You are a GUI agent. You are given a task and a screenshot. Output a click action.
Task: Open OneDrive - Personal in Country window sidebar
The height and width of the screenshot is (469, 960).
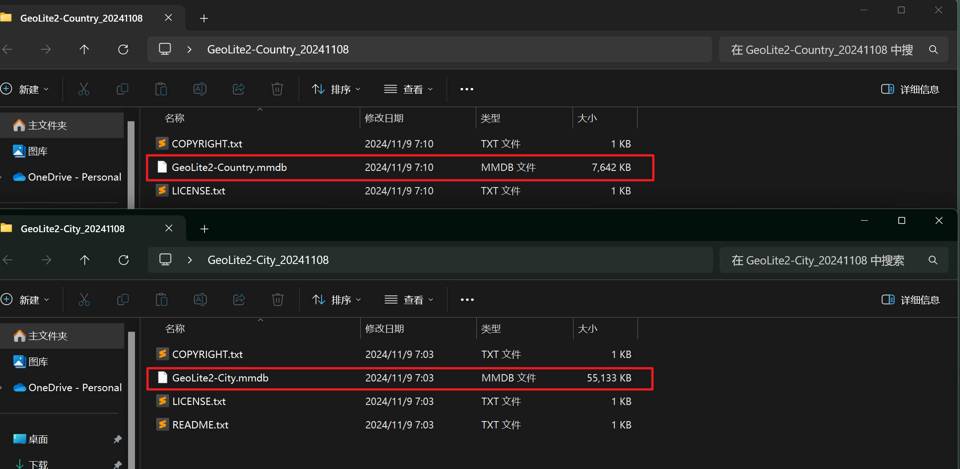click(x=74, y=177)
